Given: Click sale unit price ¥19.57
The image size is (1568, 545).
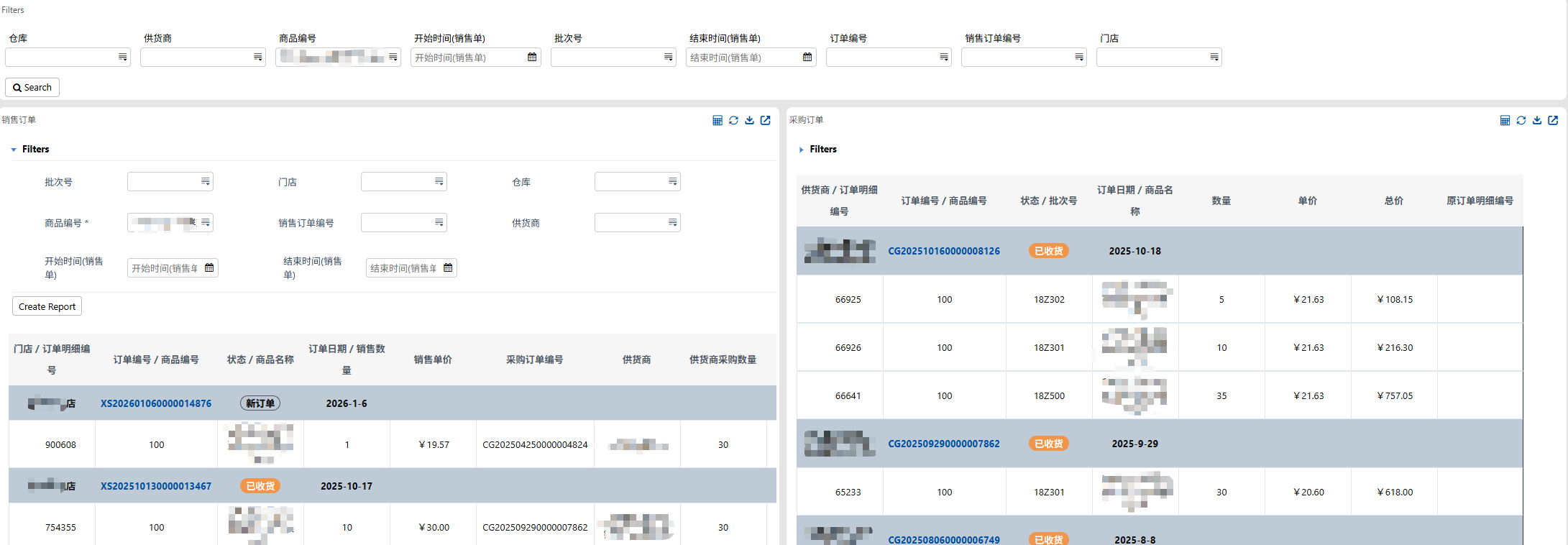Looking at the screenshot, I should (x=434, y=444).
